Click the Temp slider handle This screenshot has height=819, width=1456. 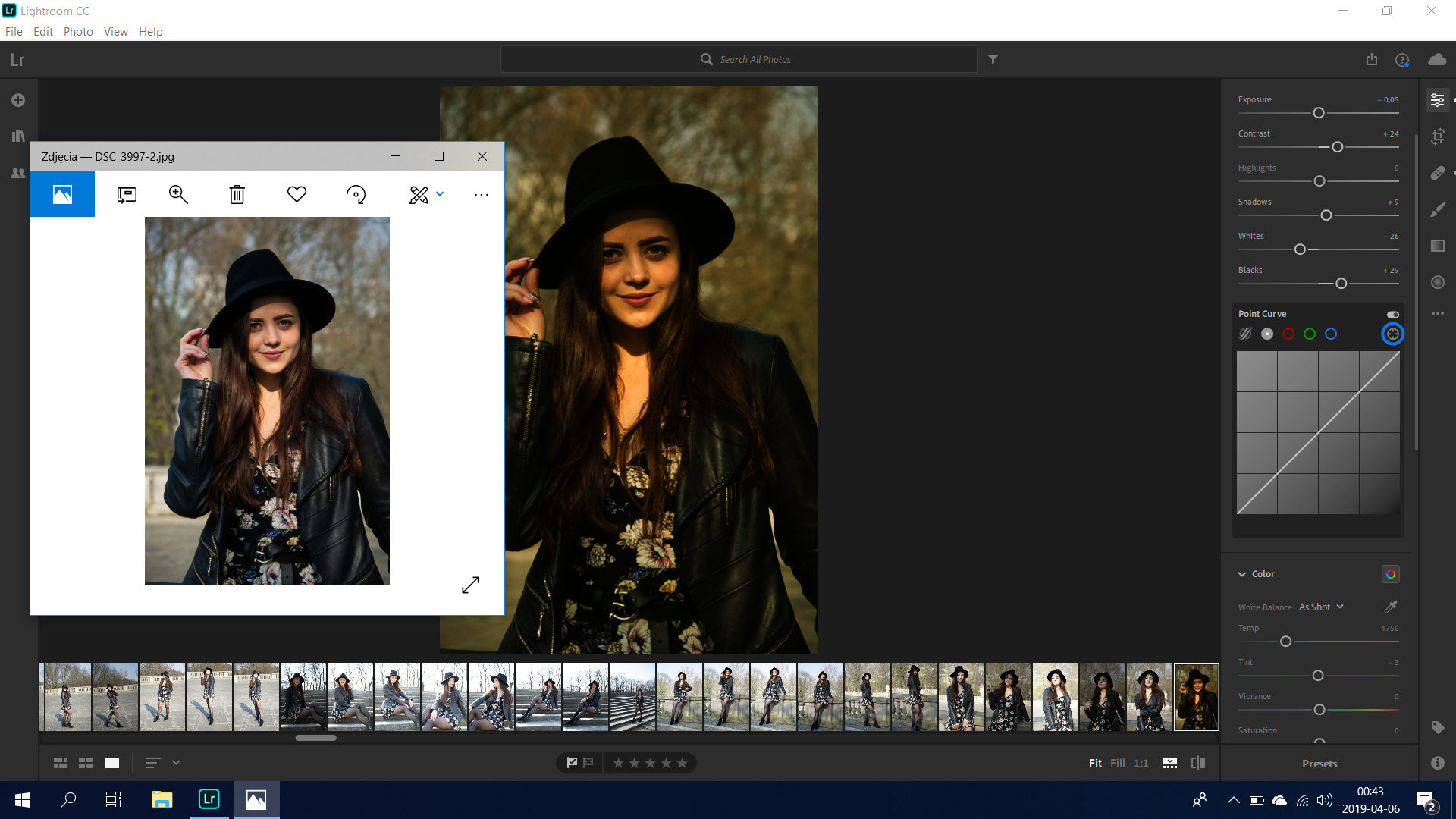tap(1285, 642)
